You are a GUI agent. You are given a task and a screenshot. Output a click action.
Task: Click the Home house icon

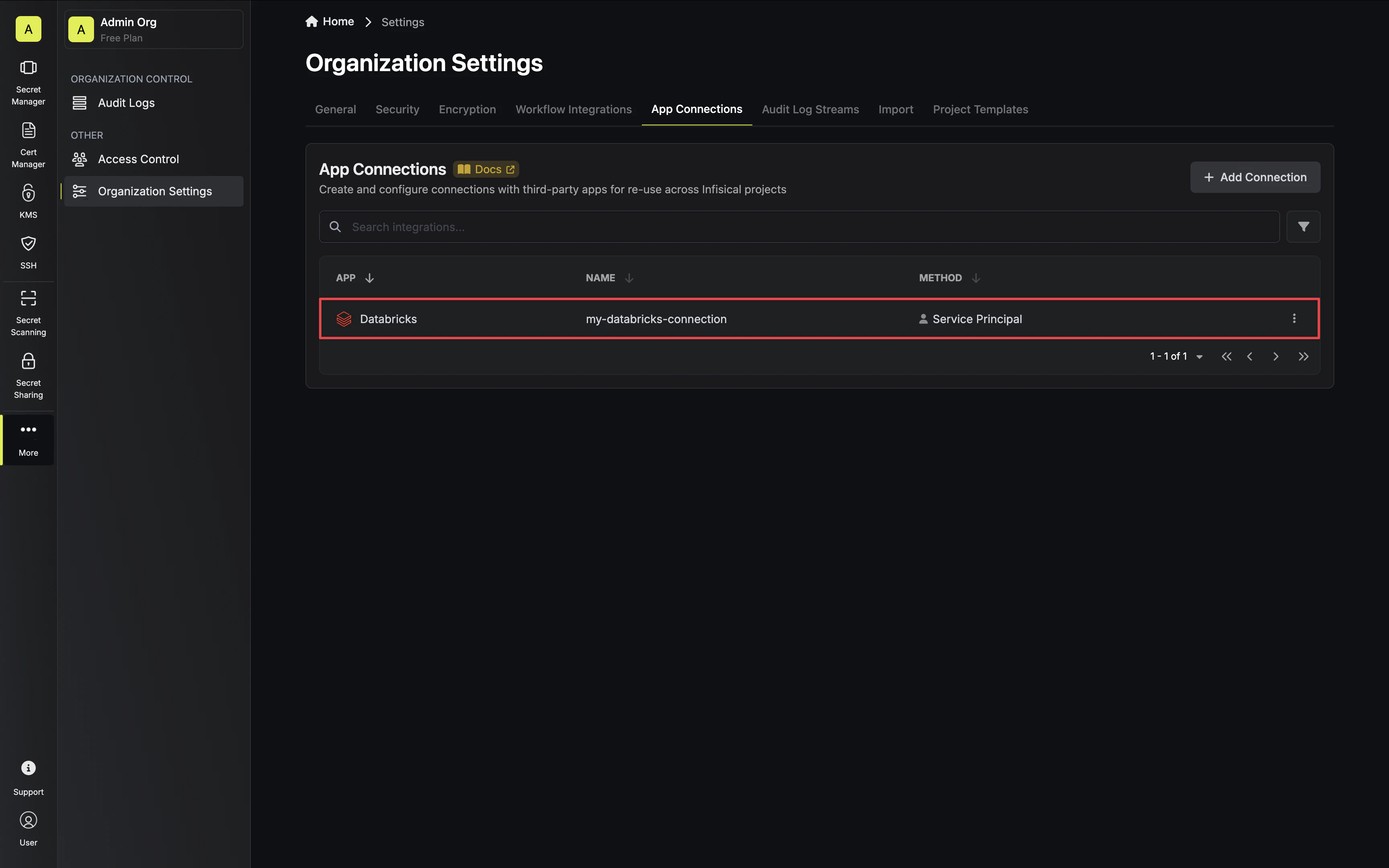311,21
